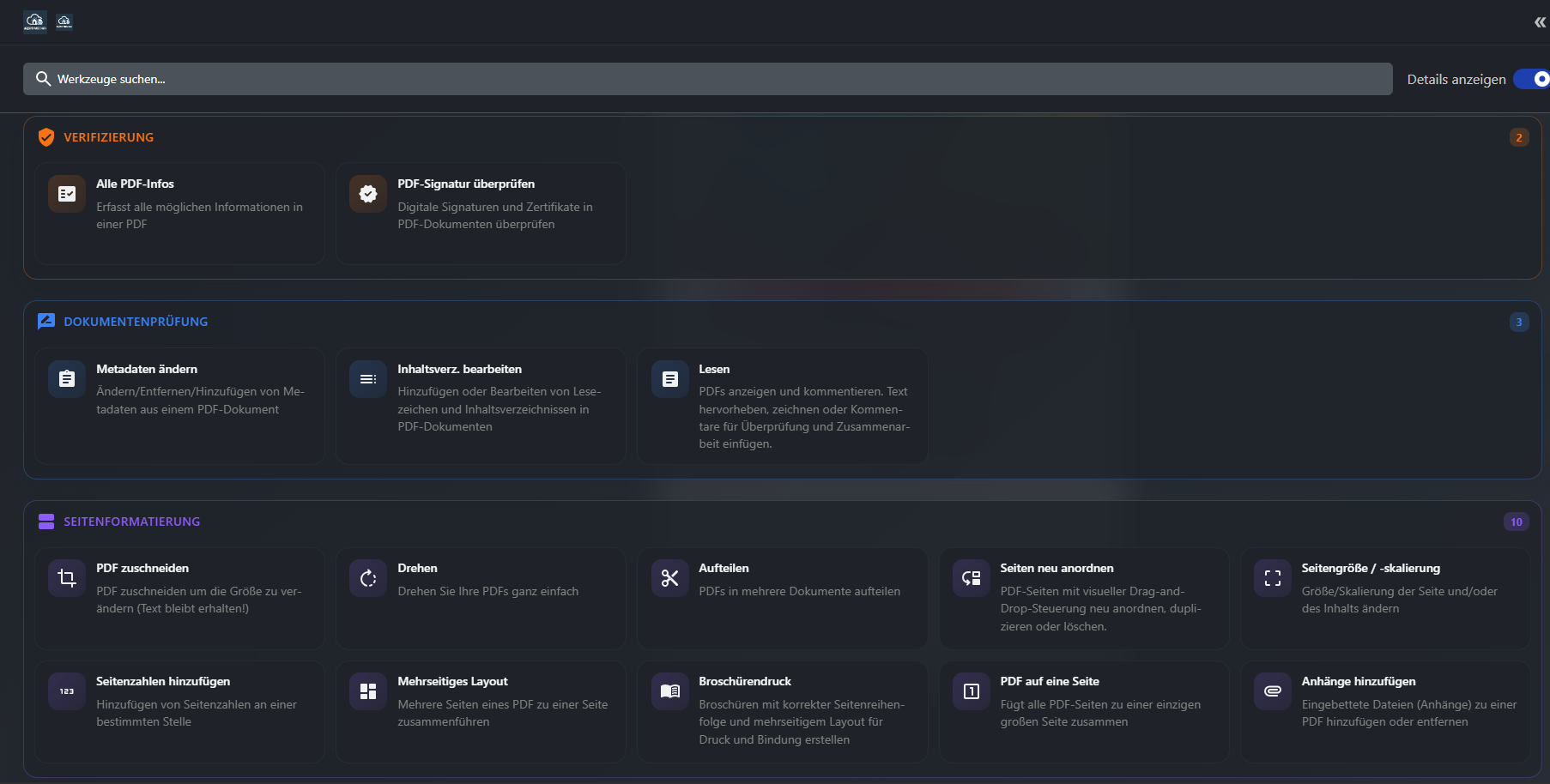Collapse the Verifizierung section header
The height and width of the screenshot is (784, 1550).
[x=109, y=137]
